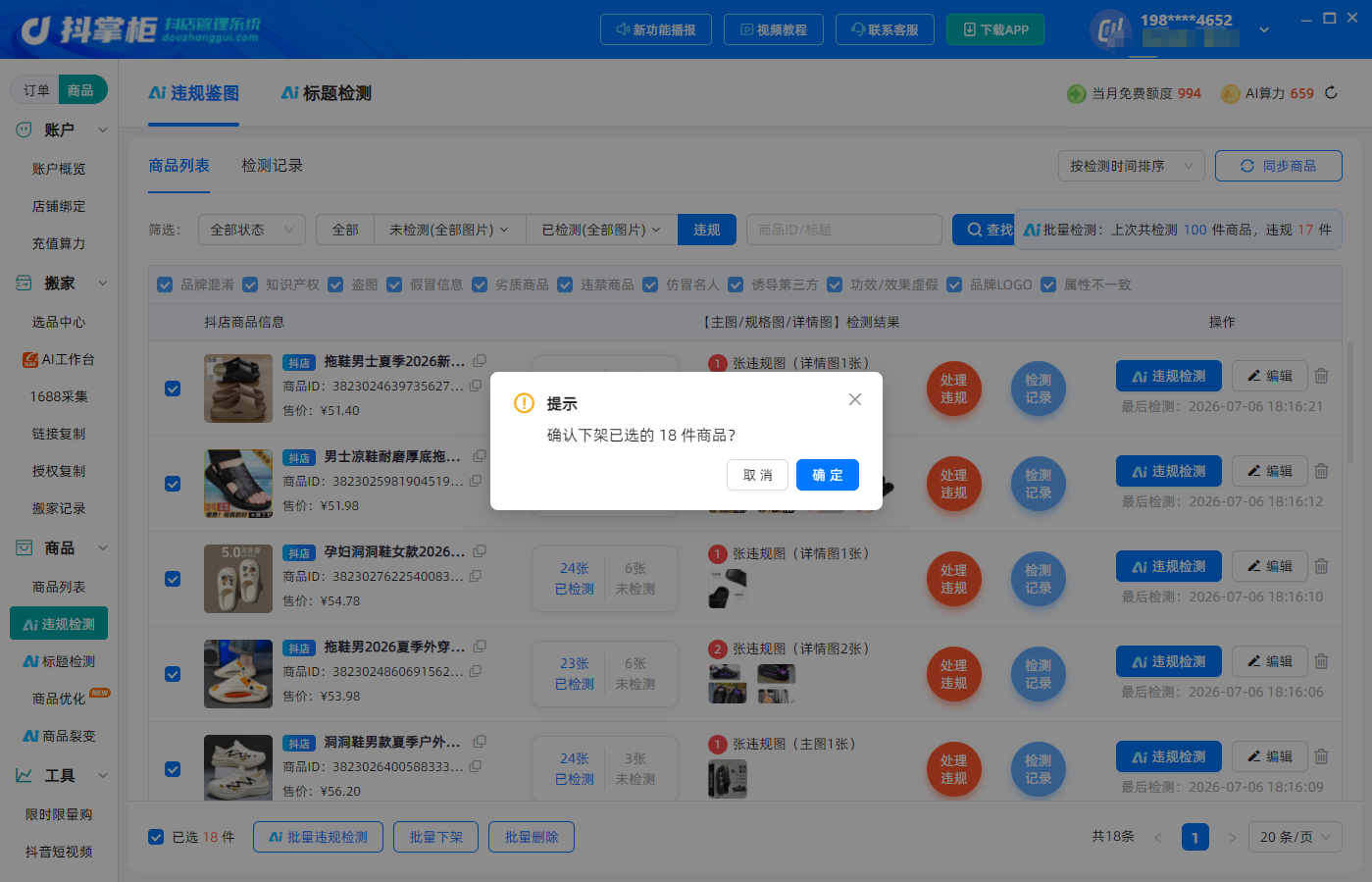Screen dimensions: 1372x882
Task: Open the 未检测(全部图片) dropdown
Action: 449,230
